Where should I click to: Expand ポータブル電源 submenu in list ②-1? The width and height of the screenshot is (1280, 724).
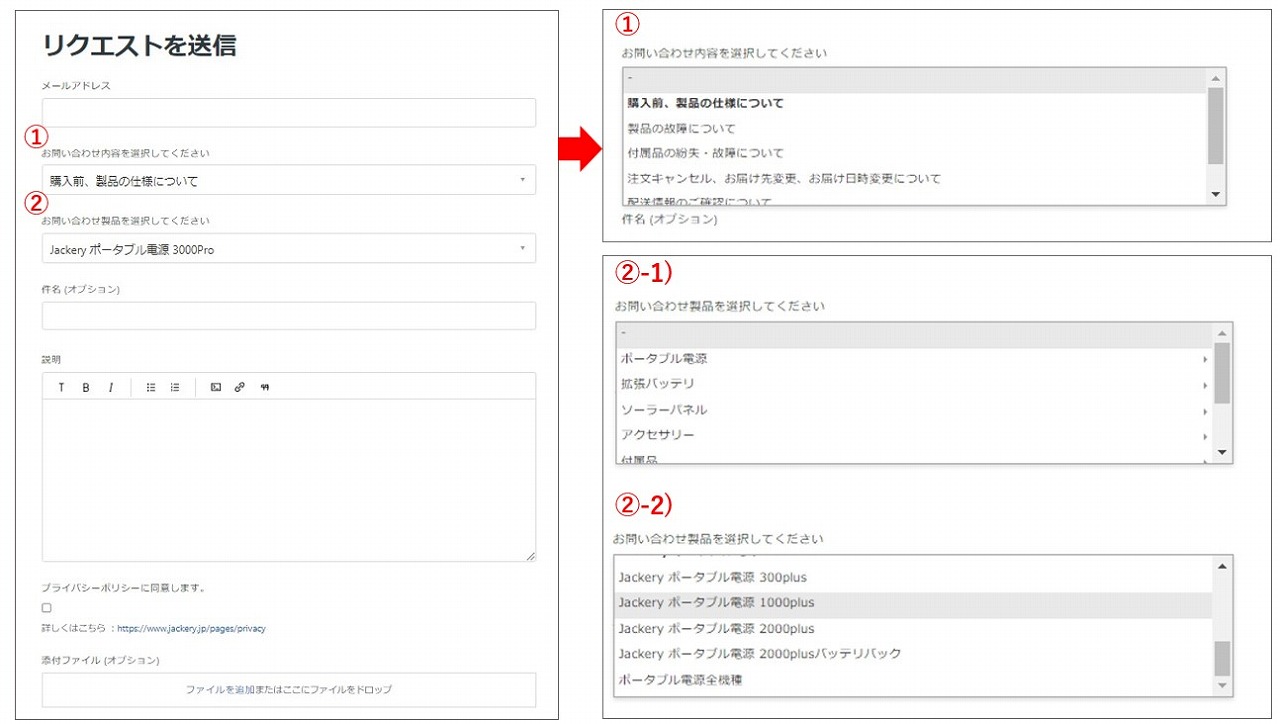point(914,358)
